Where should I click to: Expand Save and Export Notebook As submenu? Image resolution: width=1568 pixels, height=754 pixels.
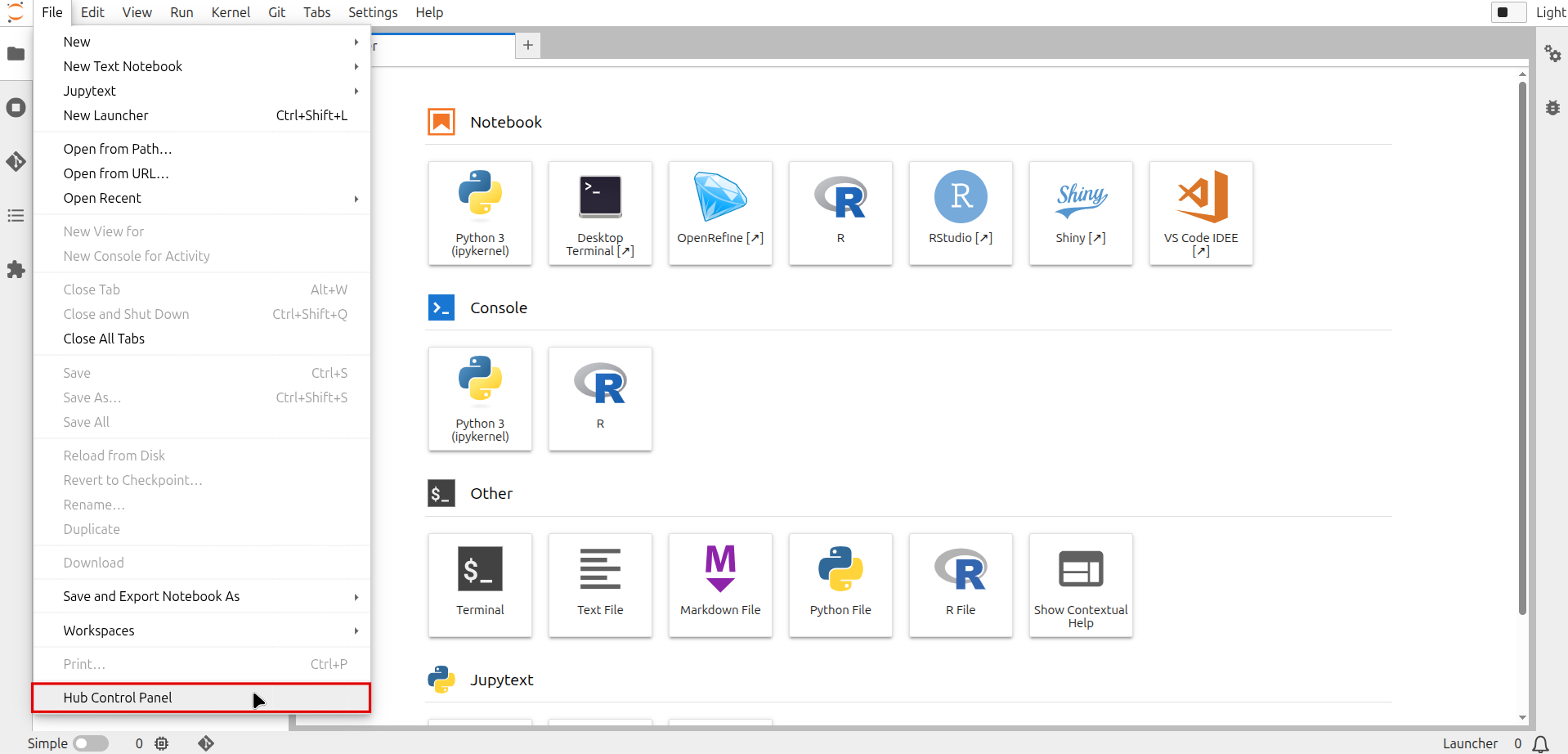[201, 596]
